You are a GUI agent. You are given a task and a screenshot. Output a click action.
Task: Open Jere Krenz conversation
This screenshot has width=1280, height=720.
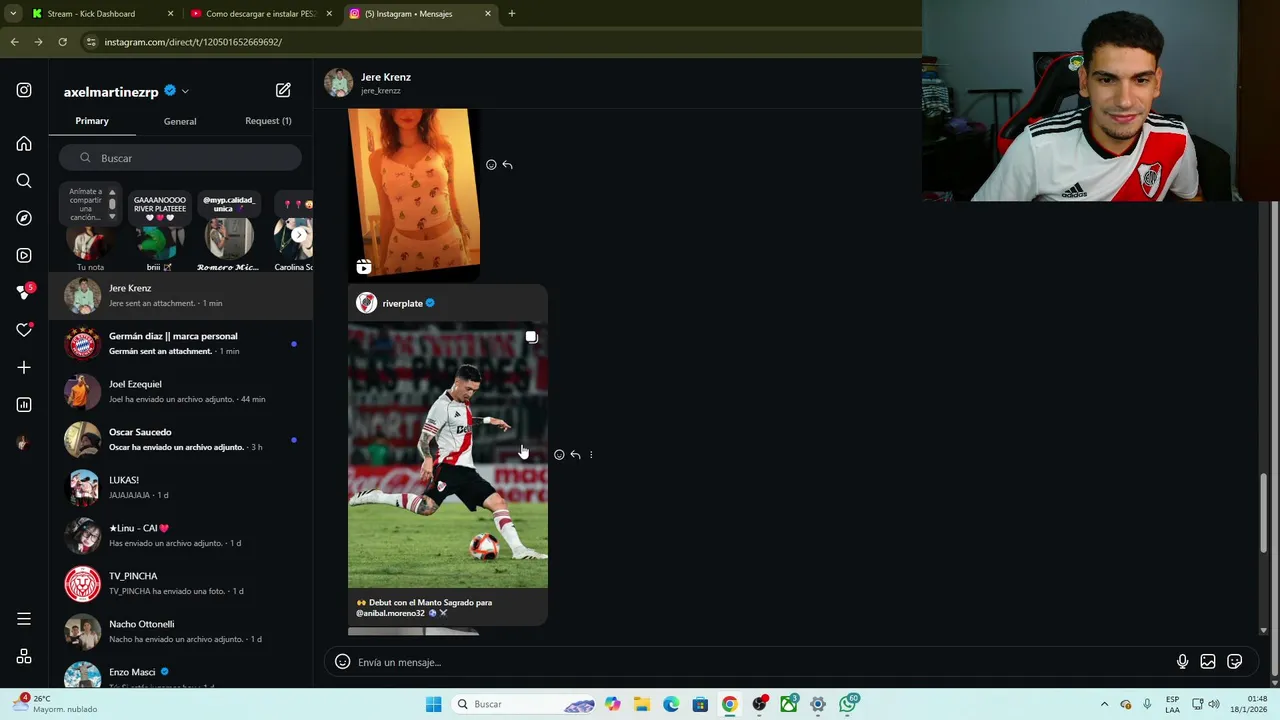[x=181, y=296]
